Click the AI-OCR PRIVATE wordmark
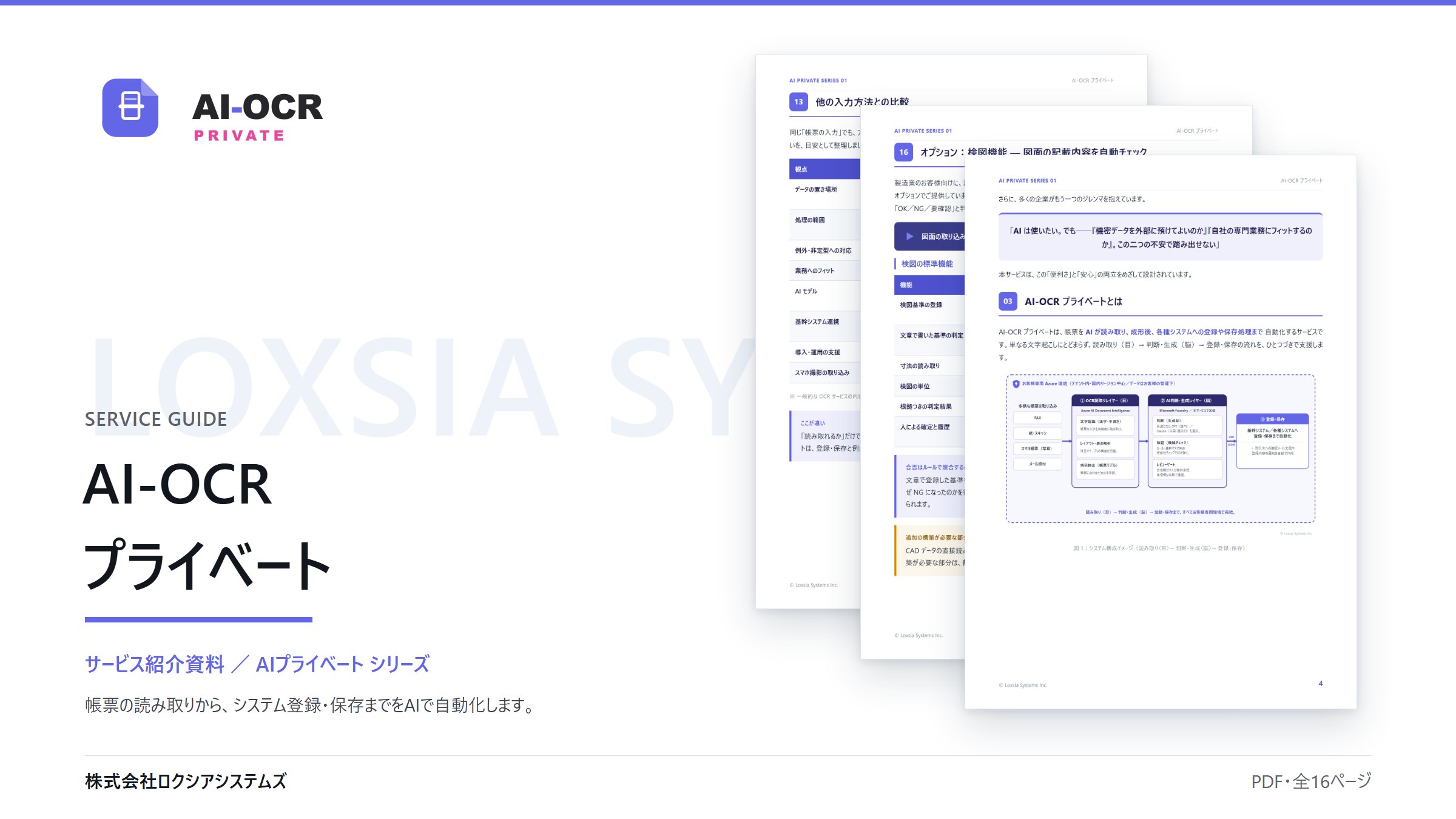1456x819 pixels. (x=258, y=116)
